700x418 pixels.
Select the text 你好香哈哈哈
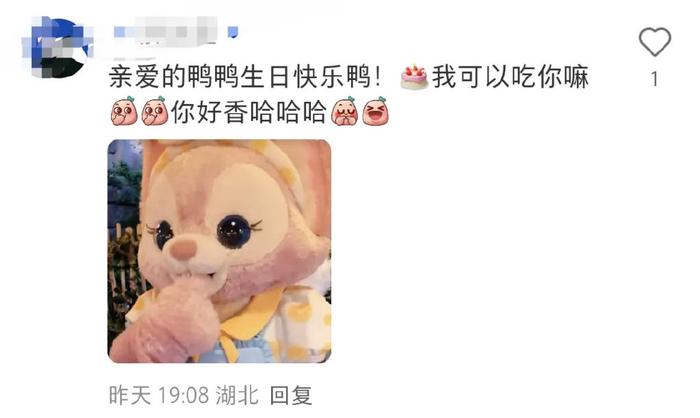tap(249, 111)
